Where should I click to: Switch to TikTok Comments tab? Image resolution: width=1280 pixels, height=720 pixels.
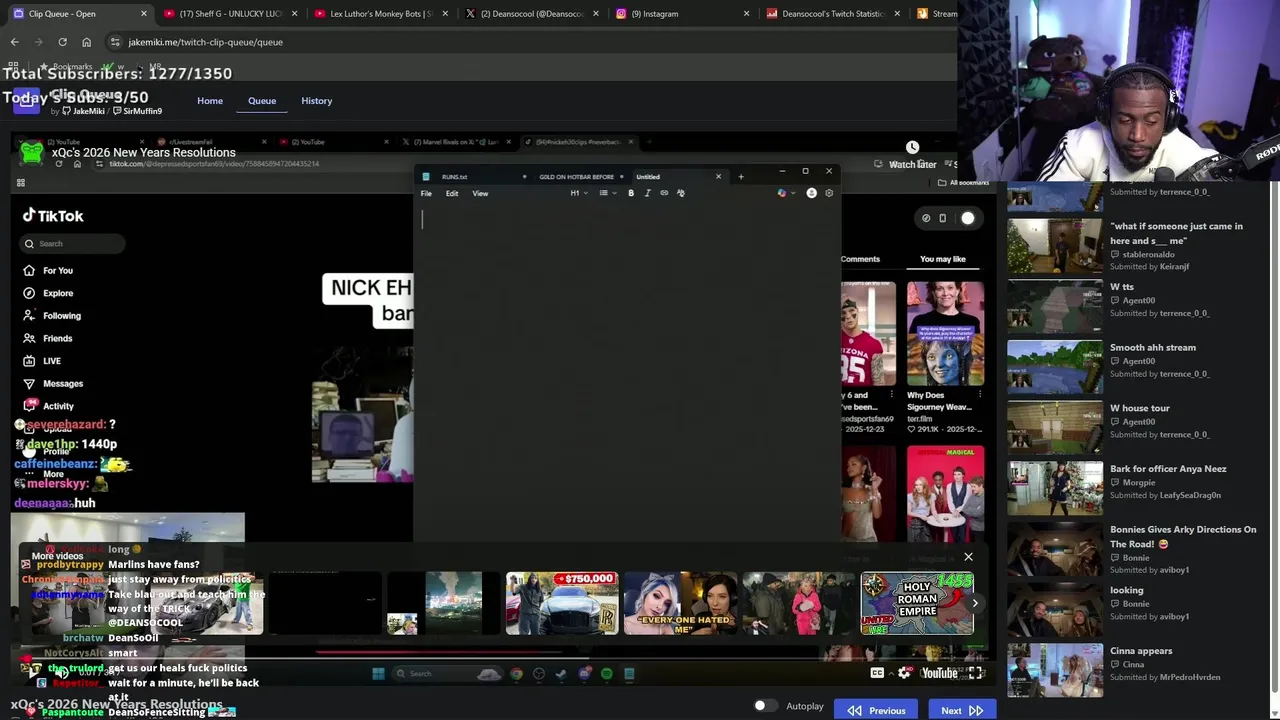point(860,259)
